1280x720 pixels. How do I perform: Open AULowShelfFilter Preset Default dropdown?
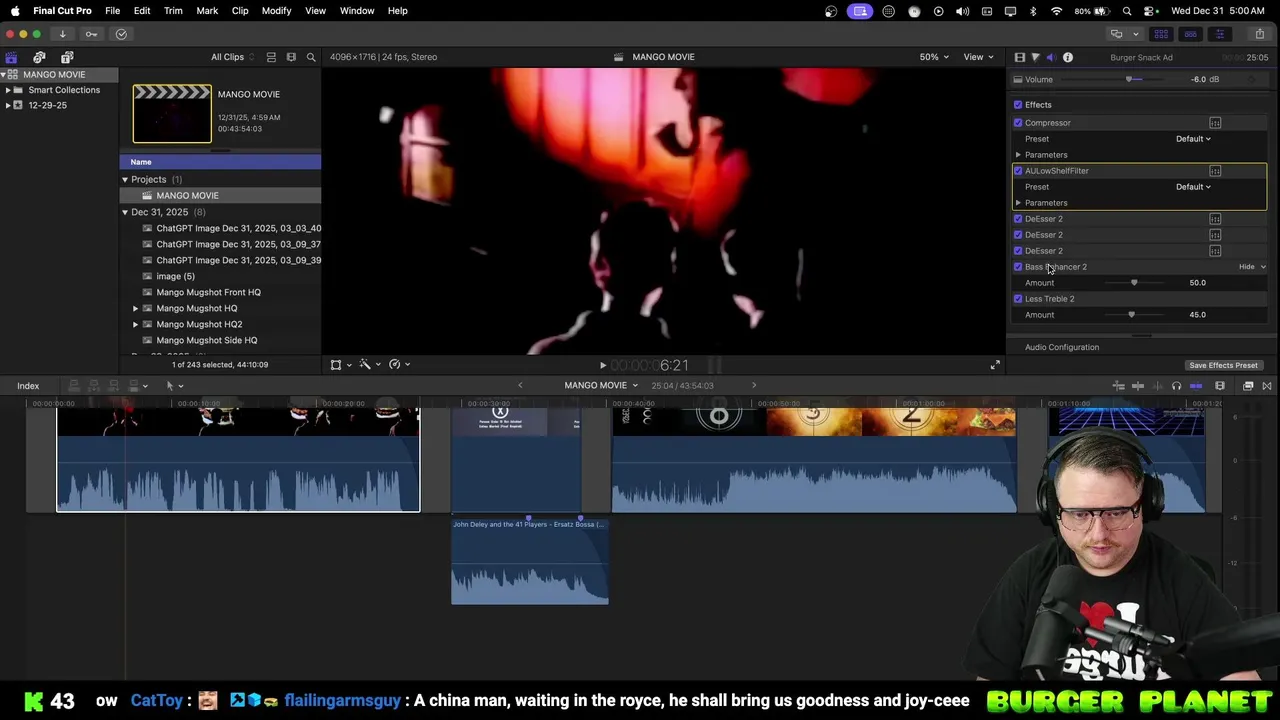point(1193,187)
